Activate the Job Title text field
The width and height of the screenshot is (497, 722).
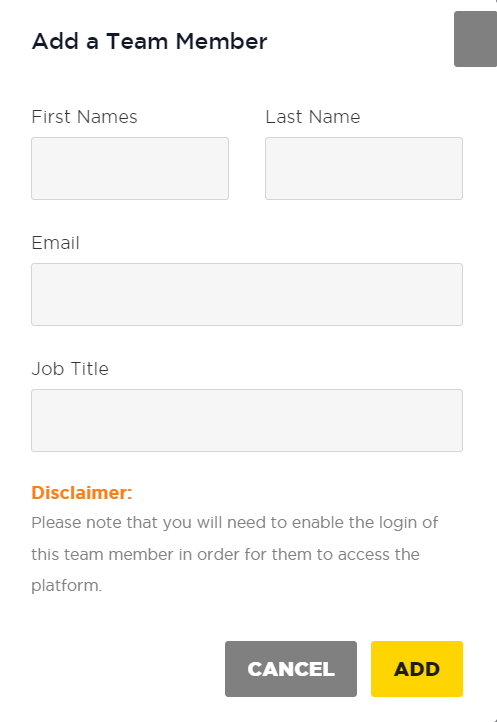(247, 420)
